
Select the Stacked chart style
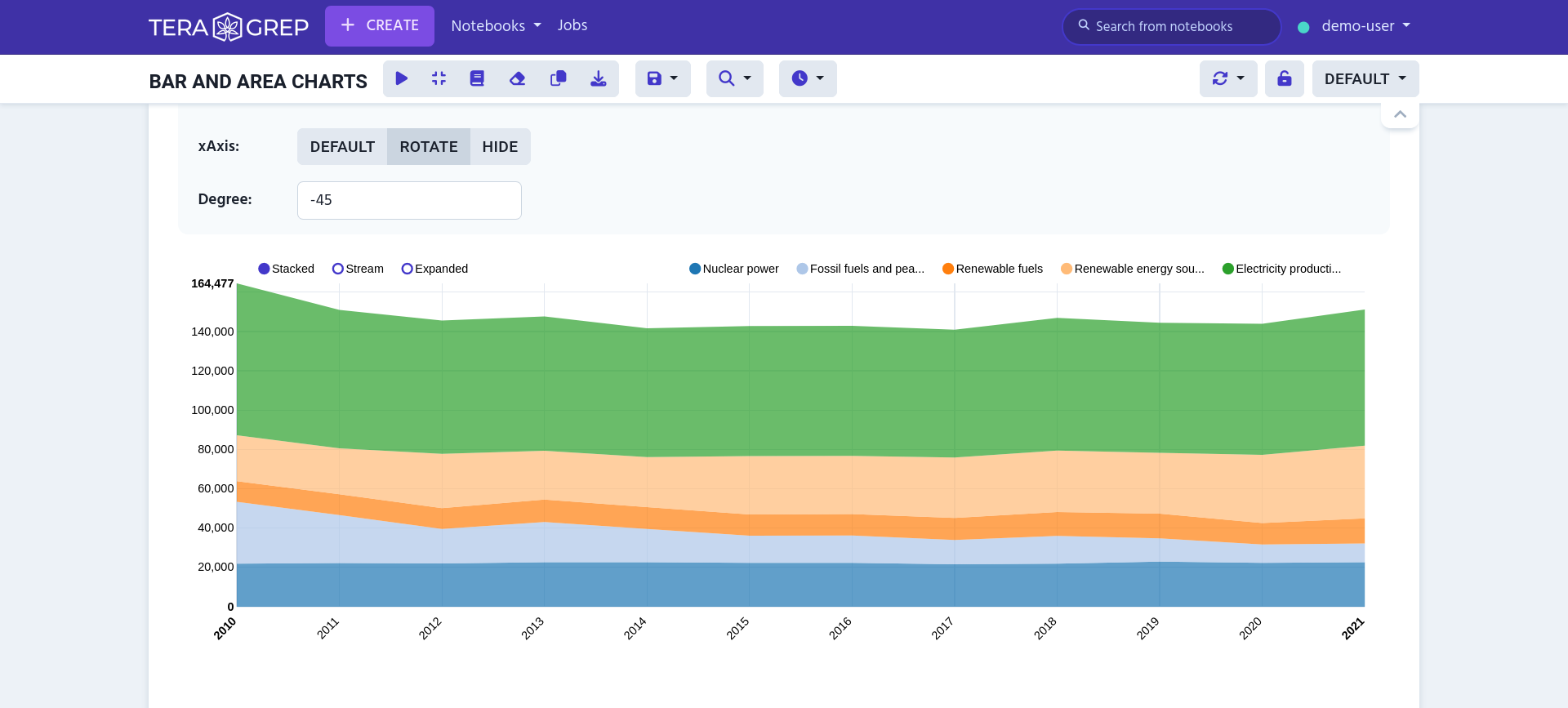287,269
